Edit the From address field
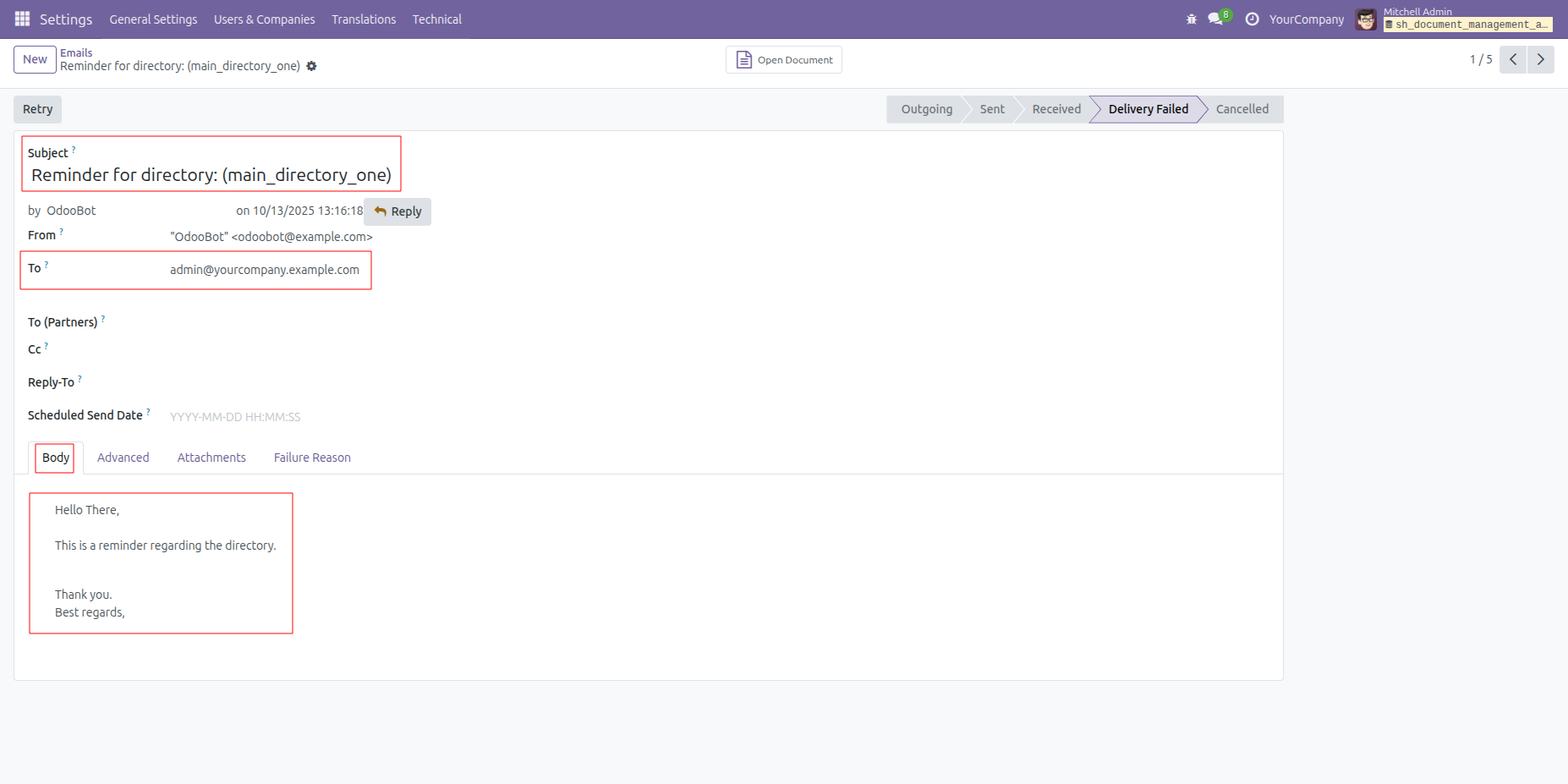 coord(271,237)
